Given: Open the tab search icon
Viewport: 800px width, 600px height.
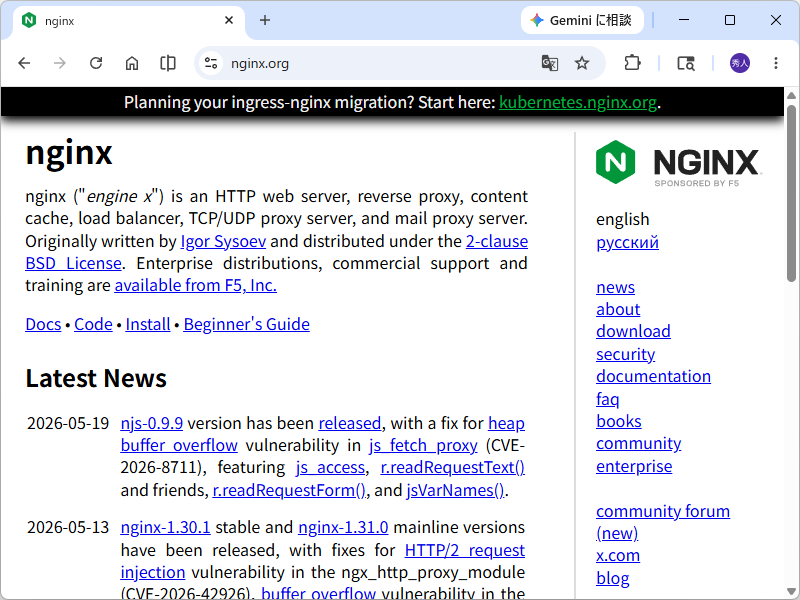Looking at the screenshot, I should tap(686, 63).
